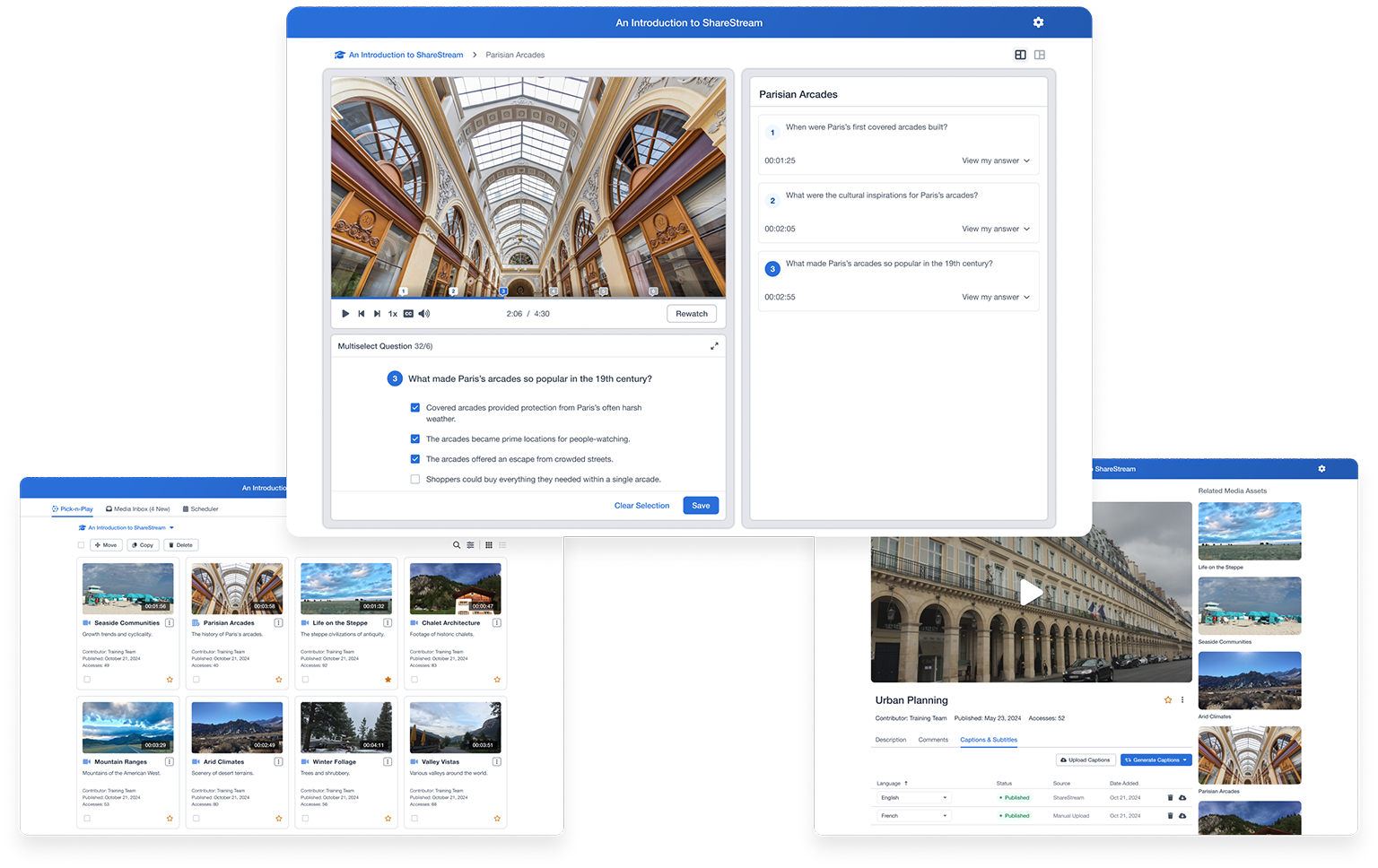Delete the English caption track
The height and width of the screenshot is (868, 1378).
click(1169, 797)
